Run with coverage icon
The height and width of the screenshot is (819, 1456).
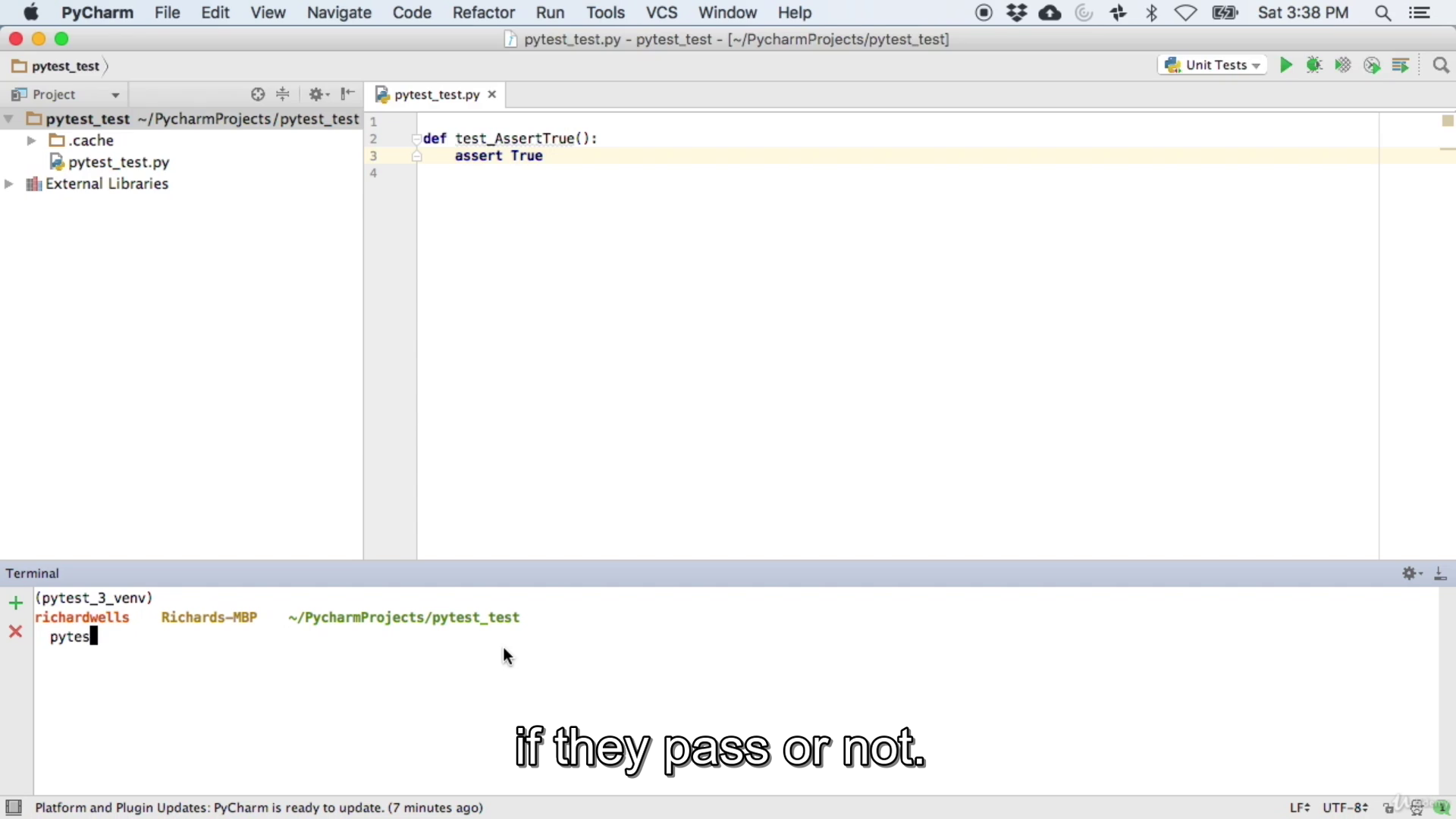(1343, 65)
